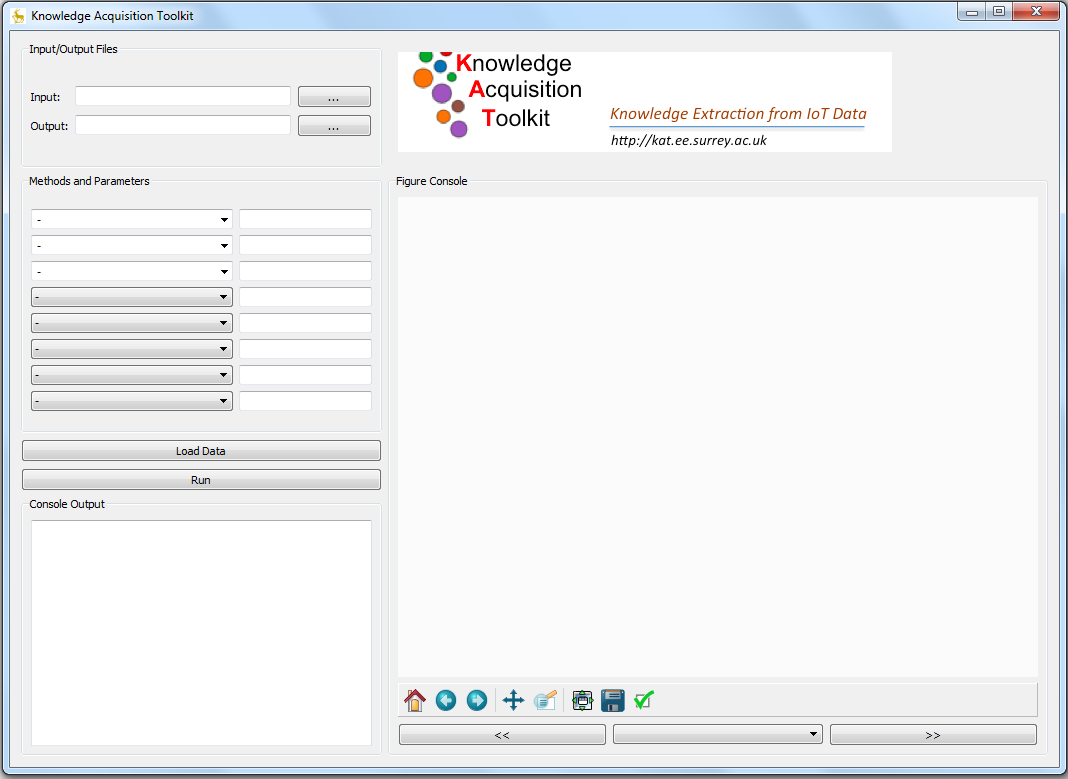
Task: Open the eighth method dropdown
Action: 131,400
